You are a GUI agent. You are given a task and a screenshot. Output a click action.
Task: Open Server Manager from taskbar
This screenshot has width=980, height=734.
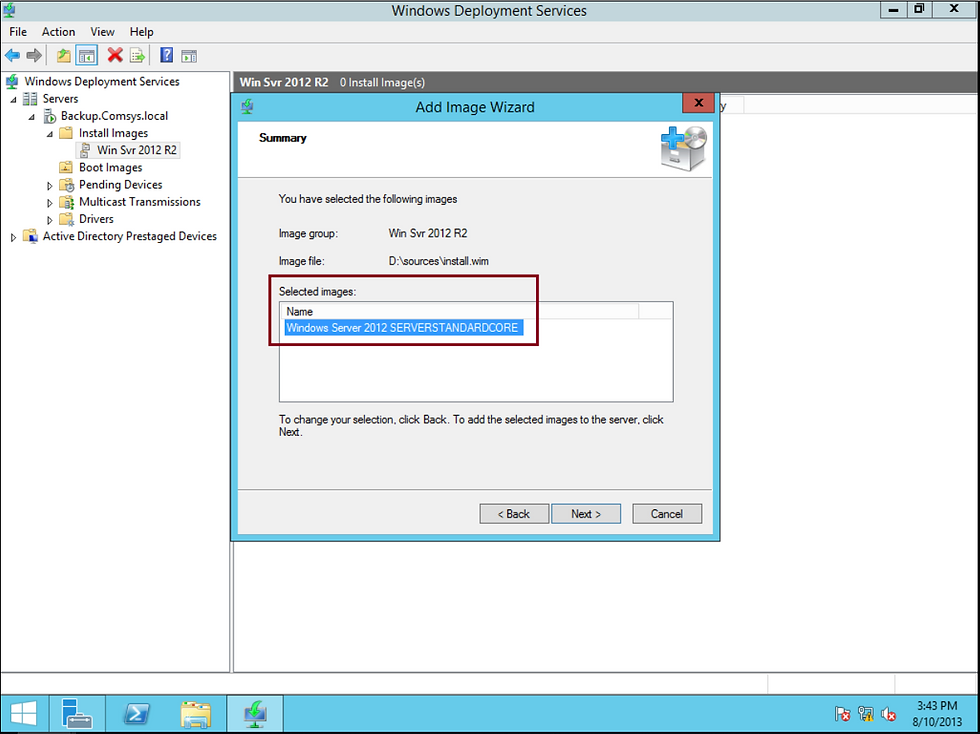78,713
